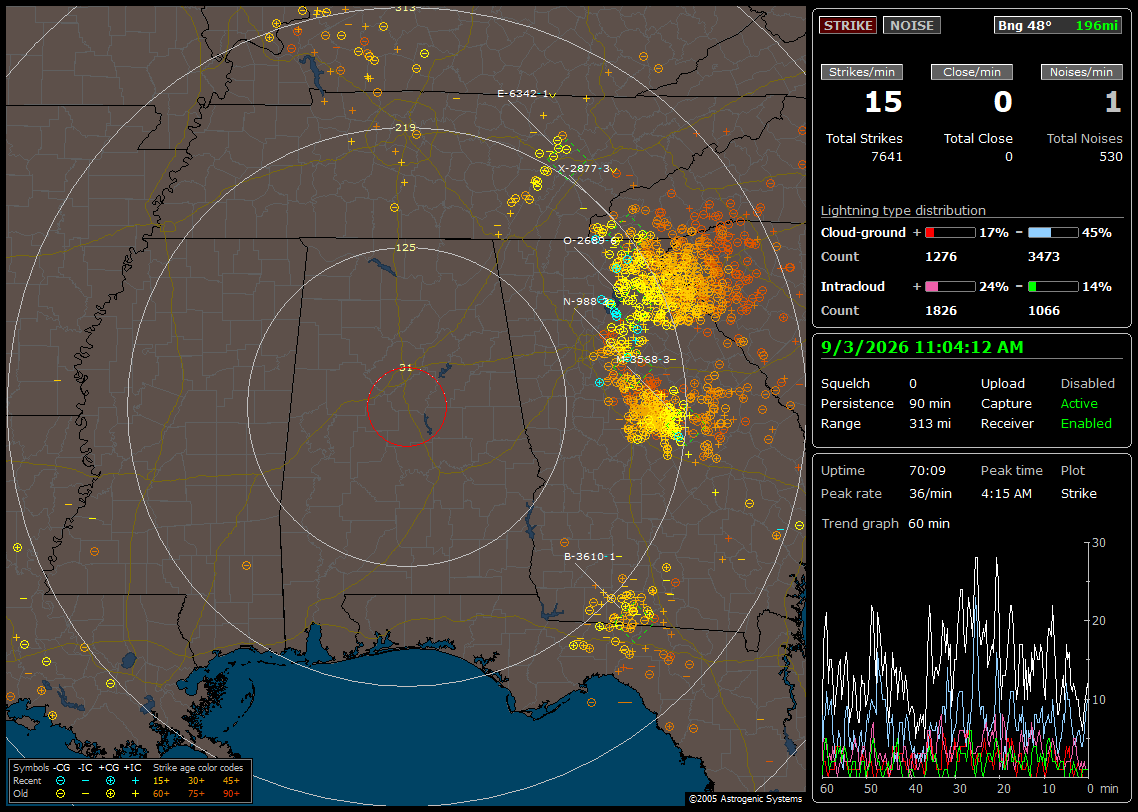Select storm cell label N-988
The width and height of the screenshot is (1138, 812).
580,302
